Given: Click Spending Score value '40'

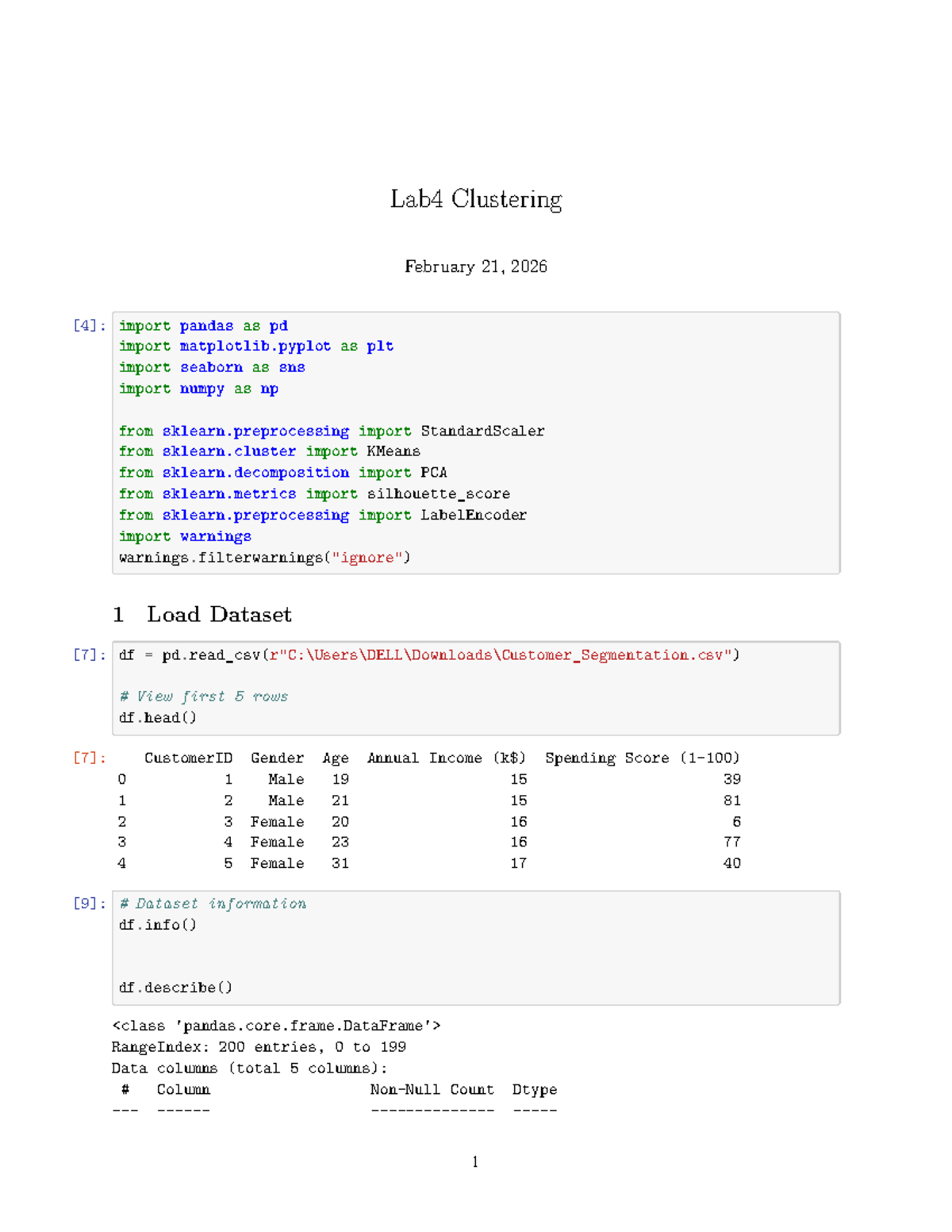Looking at the screenshot, I should pyautogui.click(x=732, y=863).
